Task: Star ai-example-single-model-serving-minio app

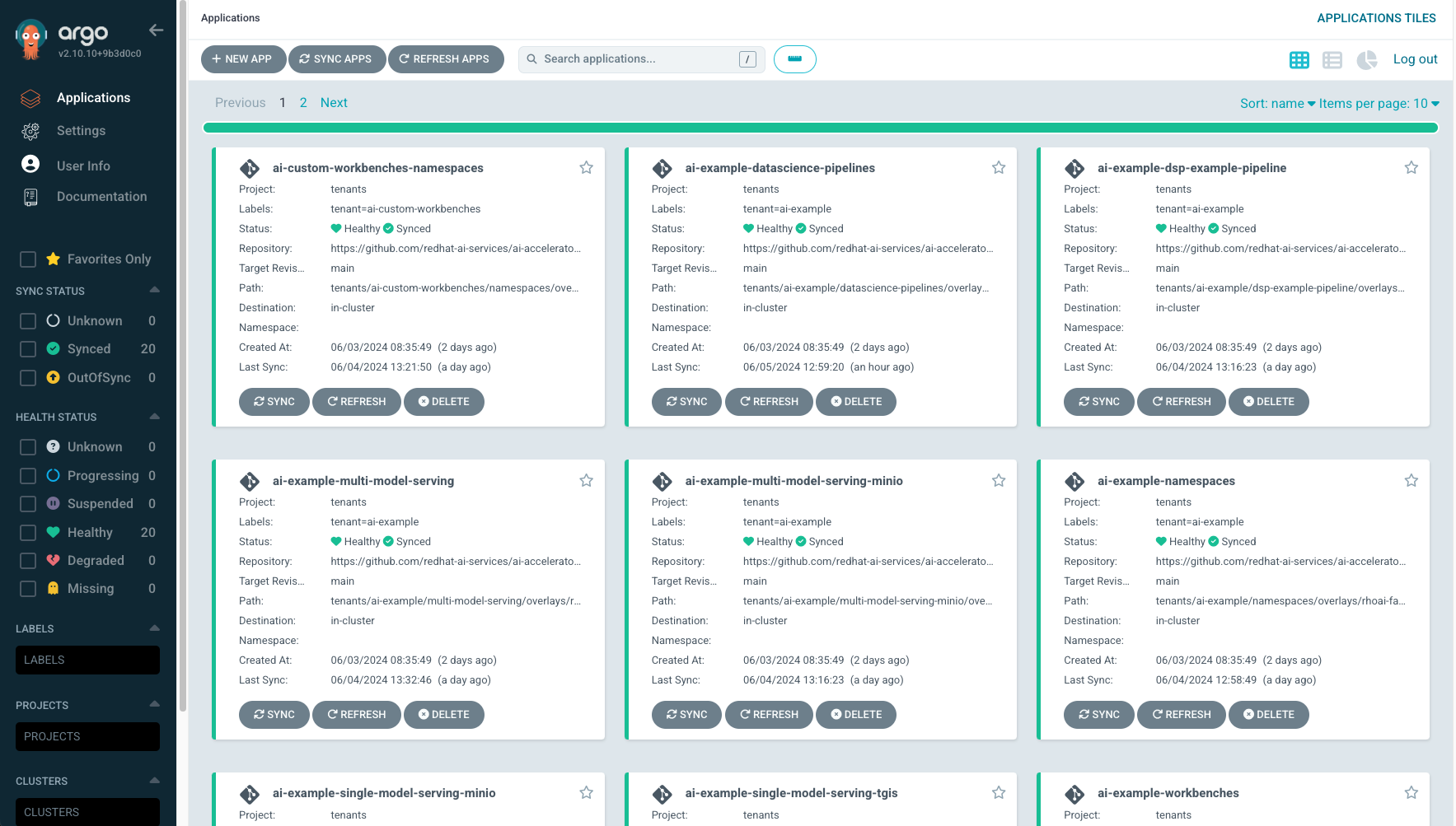Action: coord(586,792)
